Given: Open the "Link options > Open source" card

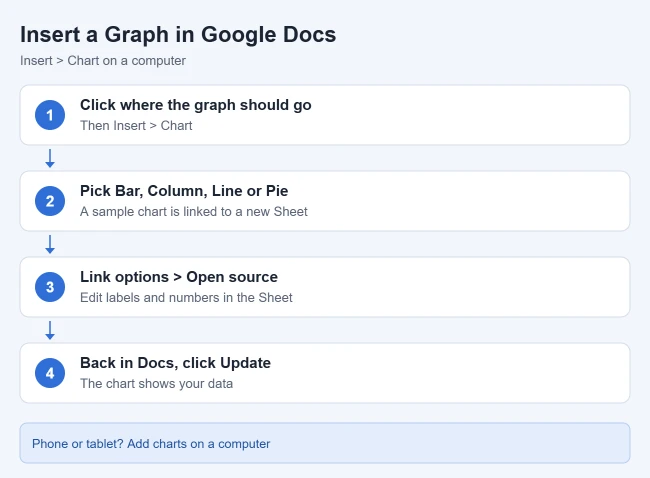Looking at the screenshot, I should pyautogui.click(x=325, y=287).
